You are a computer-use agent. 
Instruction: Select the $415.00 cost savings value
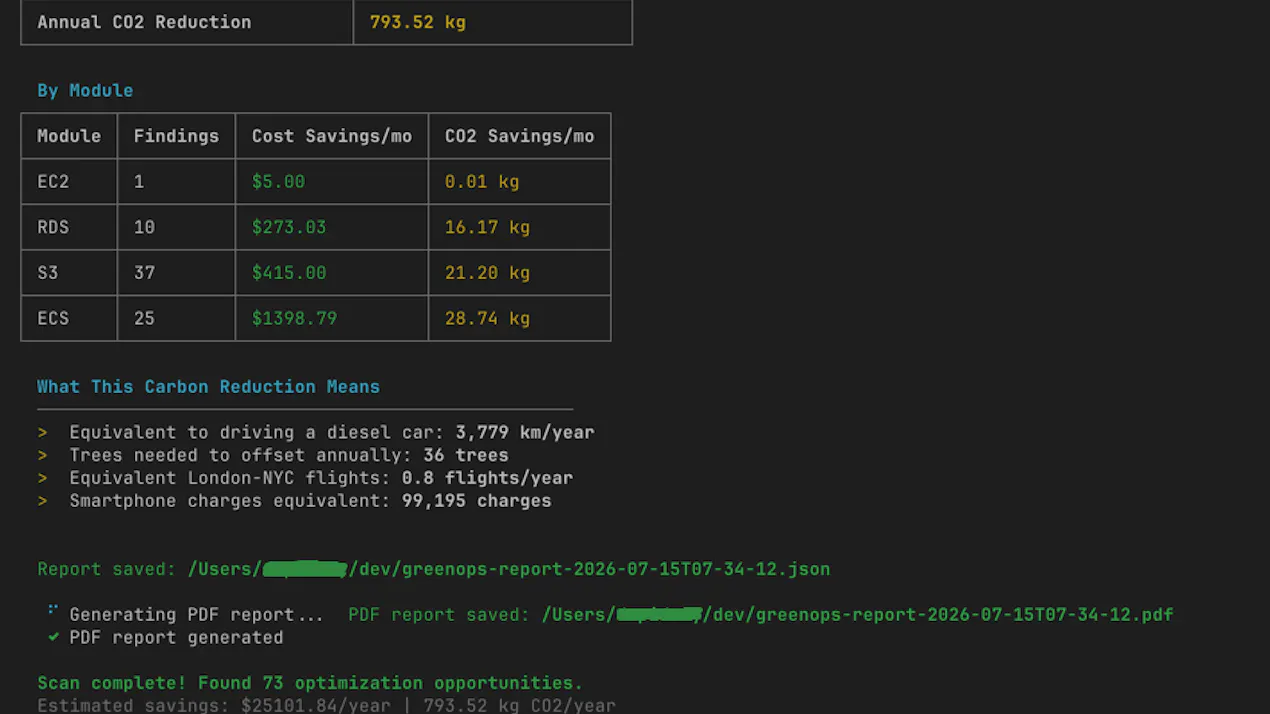coord(289,273)
